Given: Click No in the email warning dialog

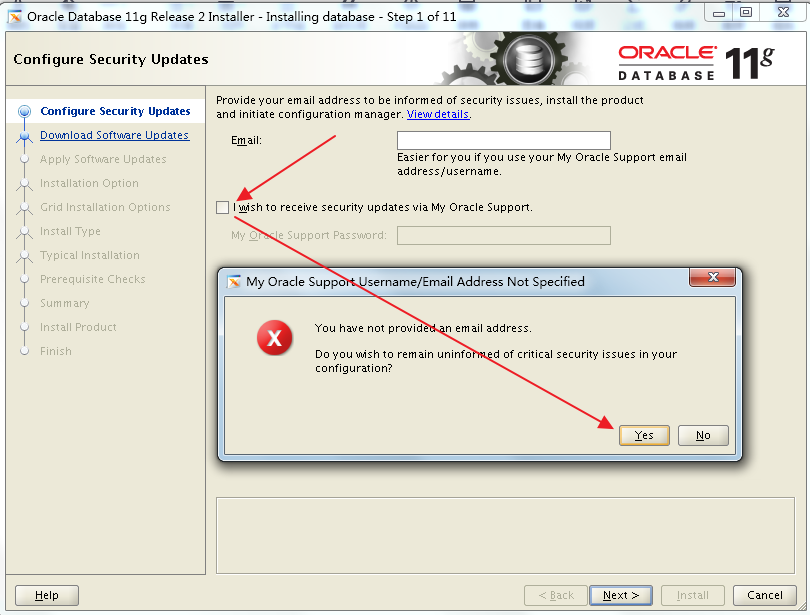Looking at the screenshot, I should [x=703, y=435].
